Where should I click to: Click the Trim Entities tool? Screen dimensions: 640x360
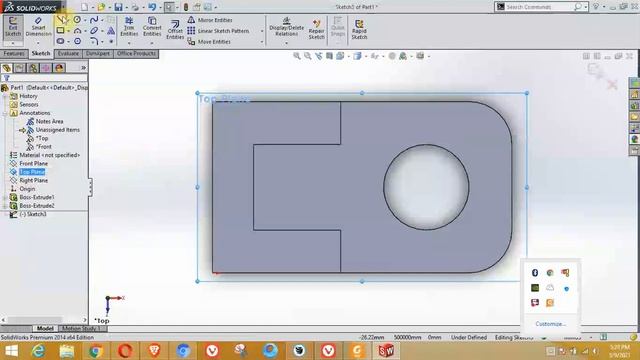coord(129,27)
